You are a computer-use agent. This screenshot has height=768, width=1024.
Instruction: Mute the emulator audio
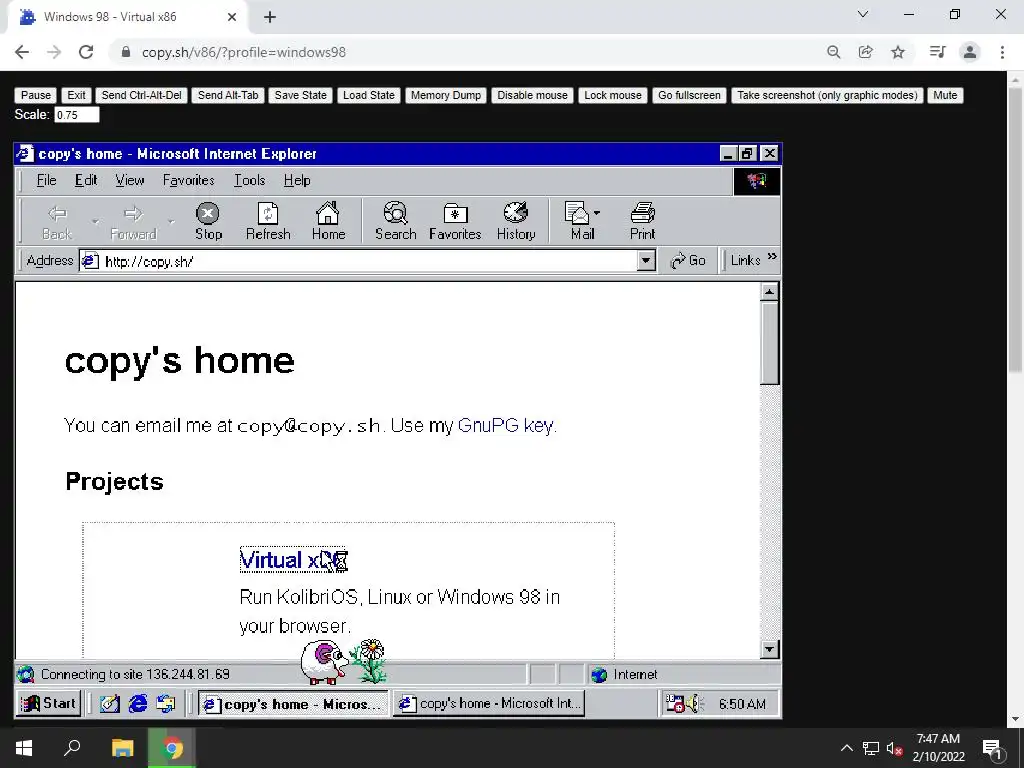coord(945,95)
